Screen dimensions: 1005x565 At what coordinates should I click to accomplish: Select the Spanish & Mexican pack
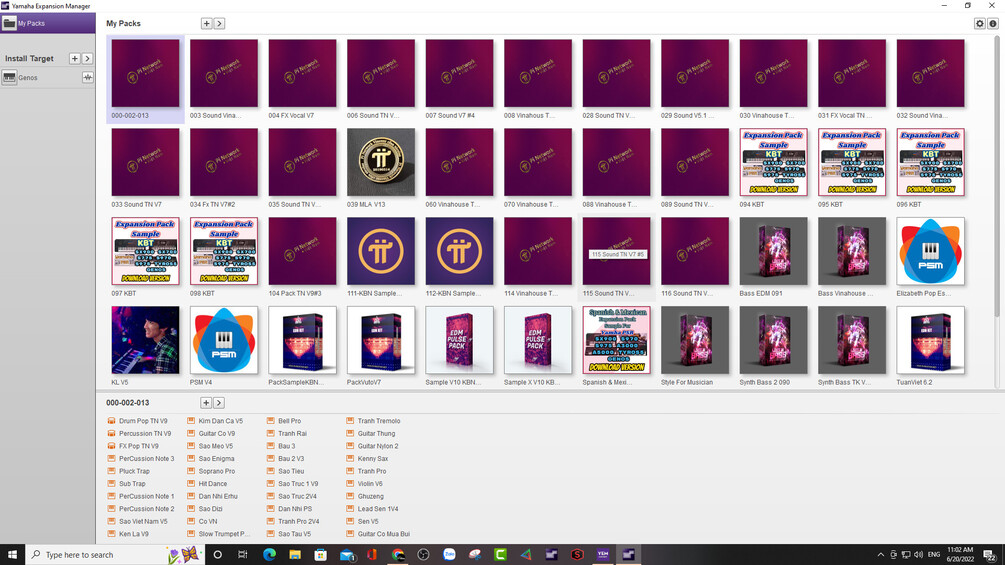[617, 340]
